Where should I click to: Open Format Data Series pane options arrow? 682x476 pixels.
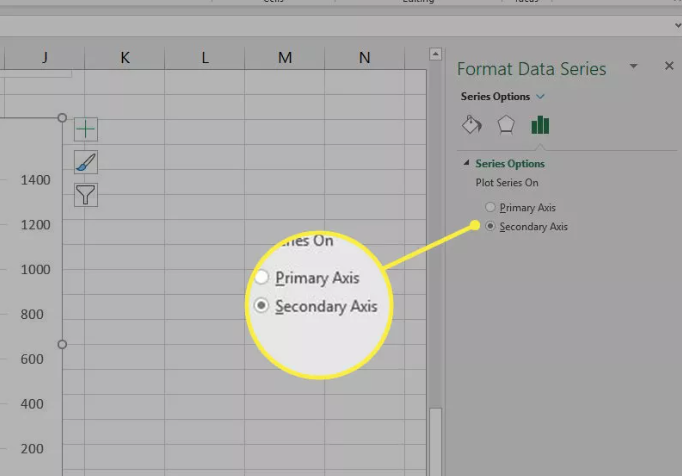634,66
